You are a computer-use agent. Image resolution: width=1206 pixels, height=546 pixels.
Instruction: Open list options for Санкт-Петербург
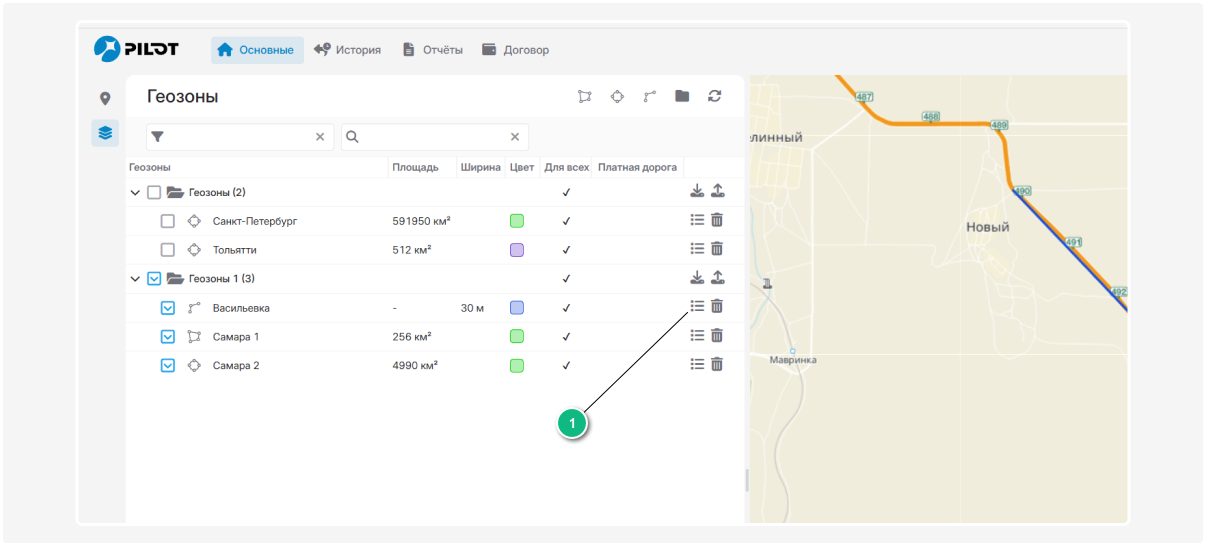[x=698, y=220]
